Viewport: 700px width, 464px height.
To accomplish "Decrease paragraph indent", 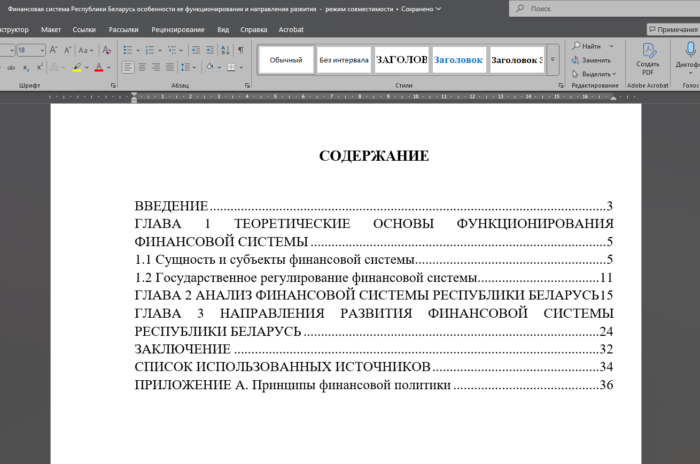I will click(x=196, y=50).
